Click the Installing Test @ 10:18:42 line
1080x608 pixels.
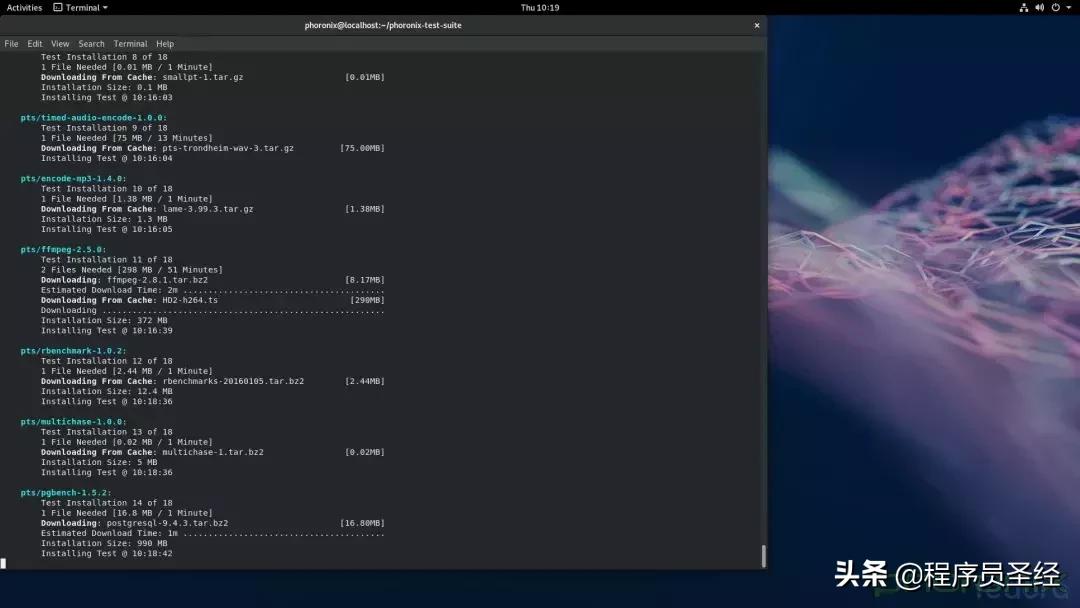click(x=104, y=553)
